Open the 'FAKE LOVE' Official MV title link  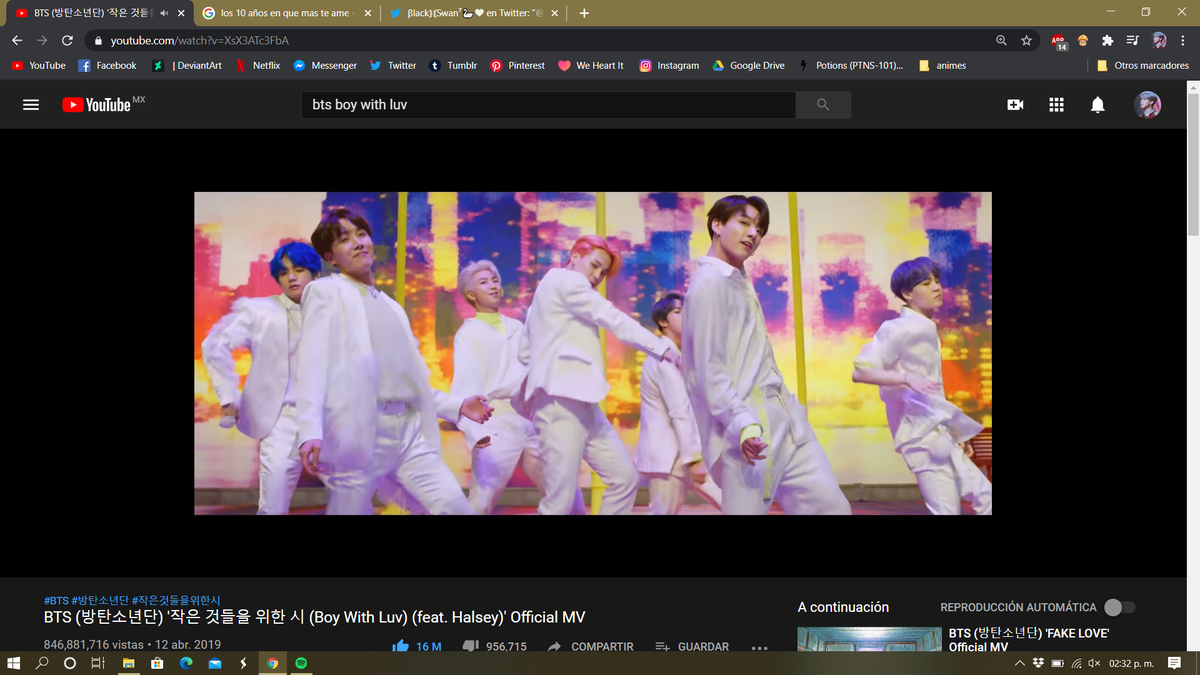(x=1029, y=640)
